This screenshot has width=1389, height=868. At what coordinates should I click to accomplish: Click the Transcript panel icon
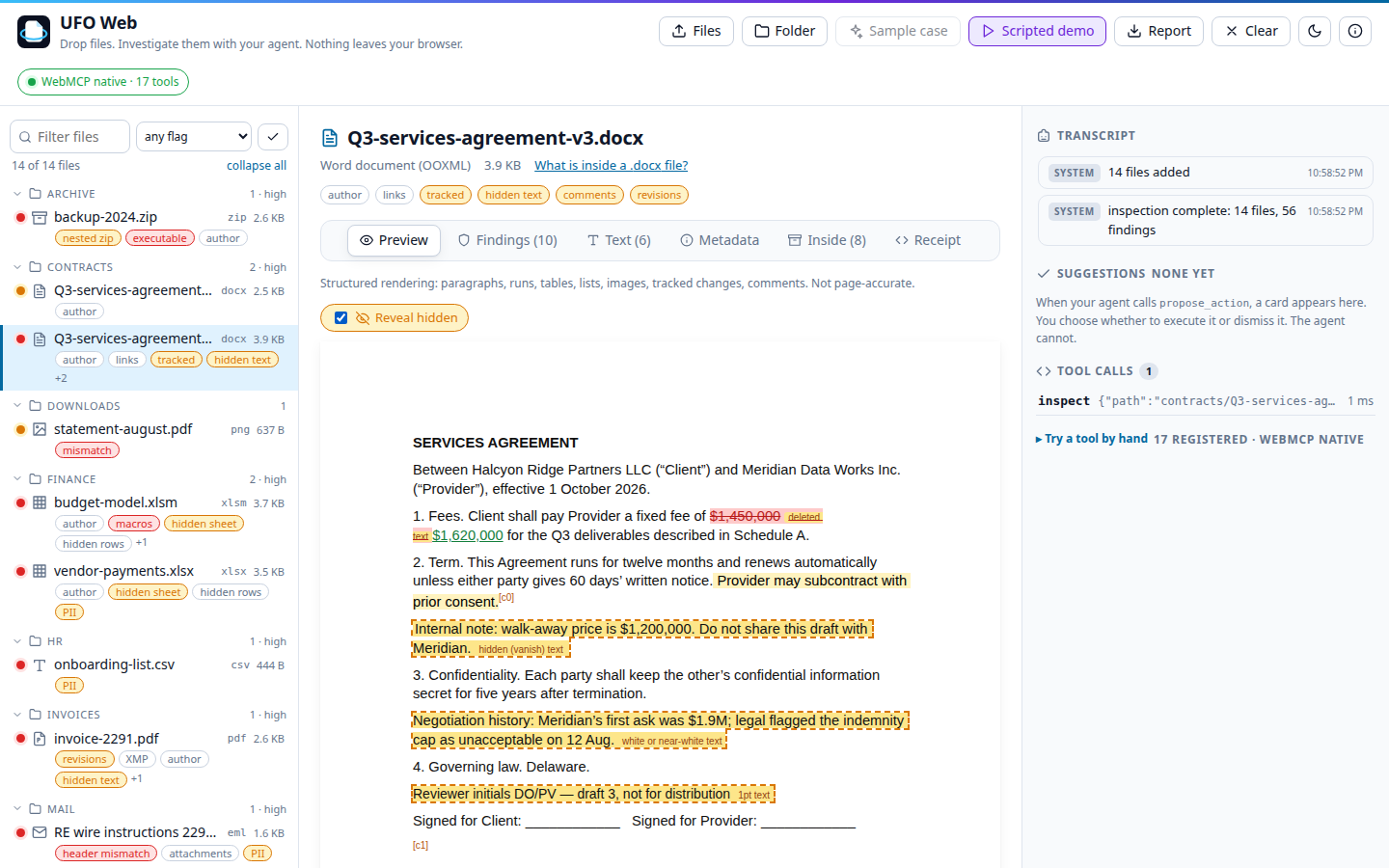(x=1044, y=136)
